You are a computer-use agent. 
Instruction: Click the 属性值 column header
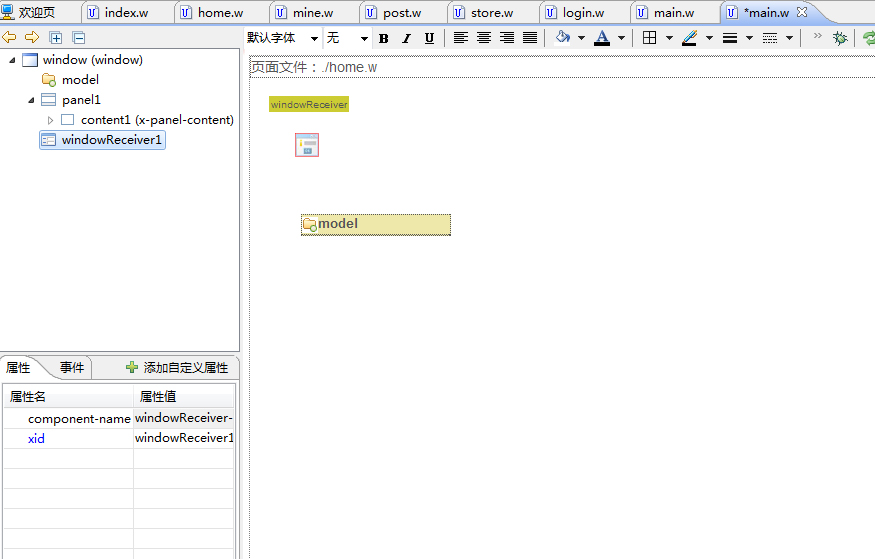[184, 397]
